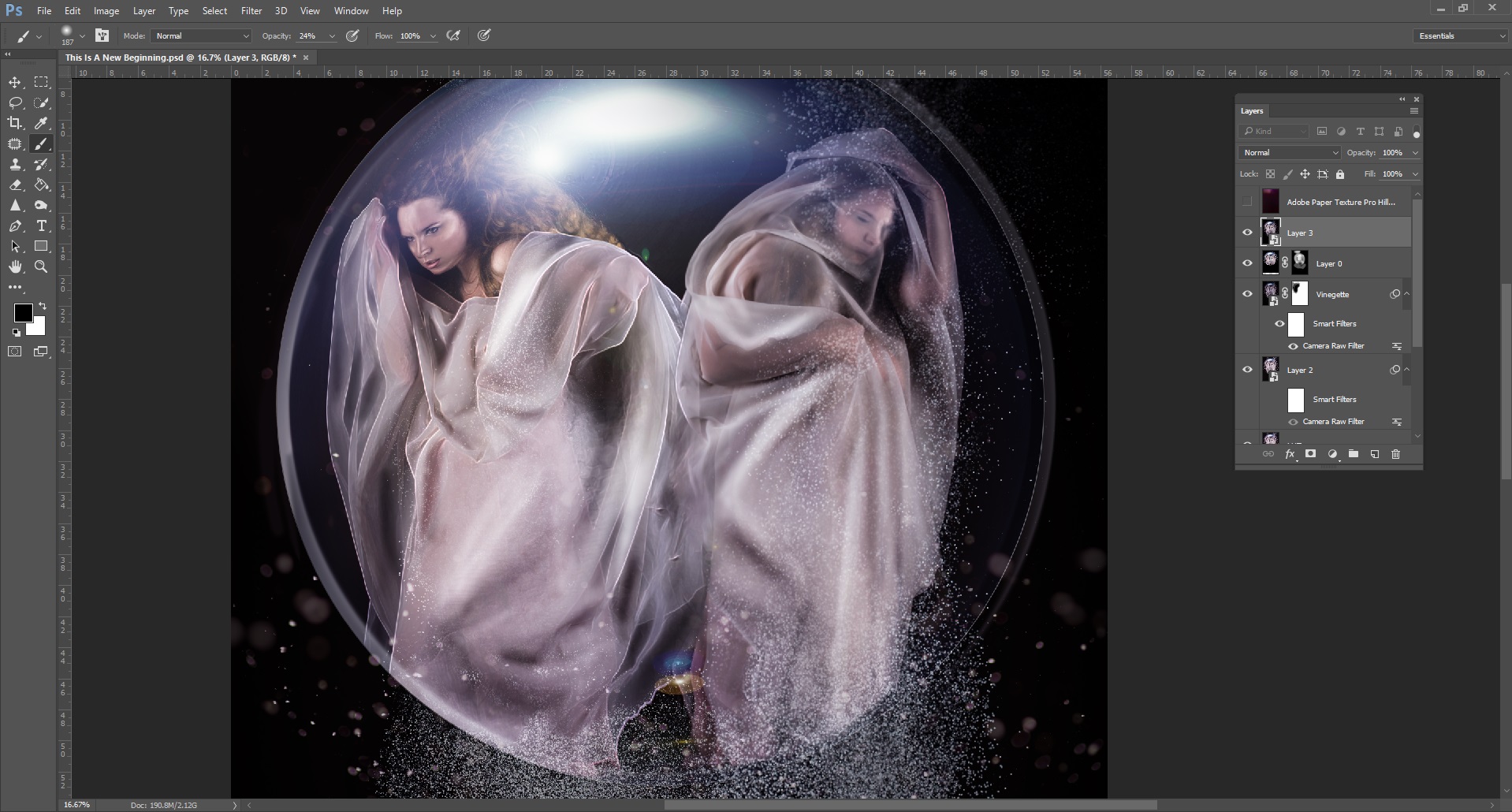This screenshot has height=812, width=1512.
Task: Select the Clone Stamp tool
Action: [x=14, y=164]
